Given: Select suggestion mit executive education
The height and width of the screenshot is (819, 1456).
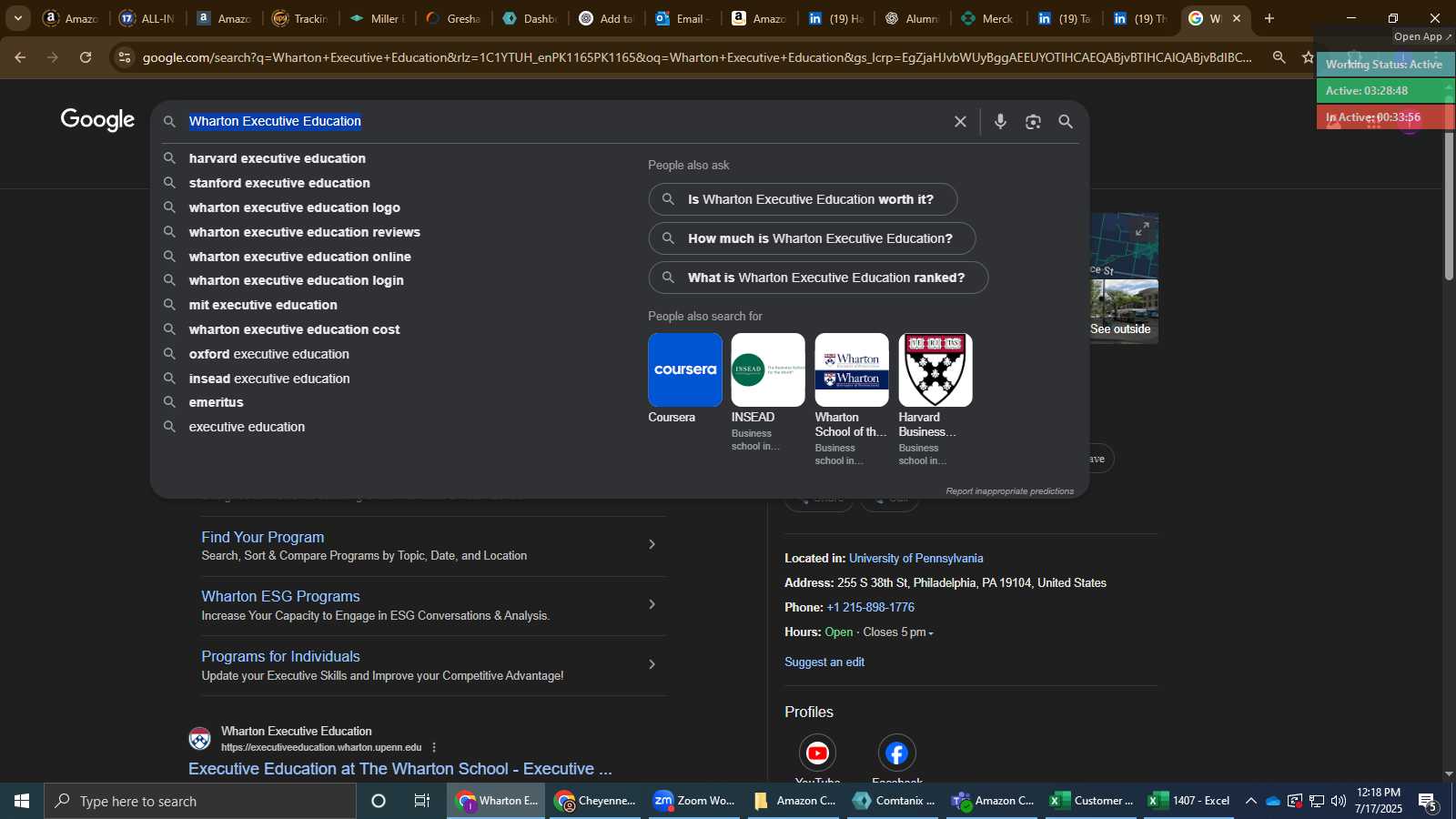Looking at the screenshot, I should pos(263,305).
